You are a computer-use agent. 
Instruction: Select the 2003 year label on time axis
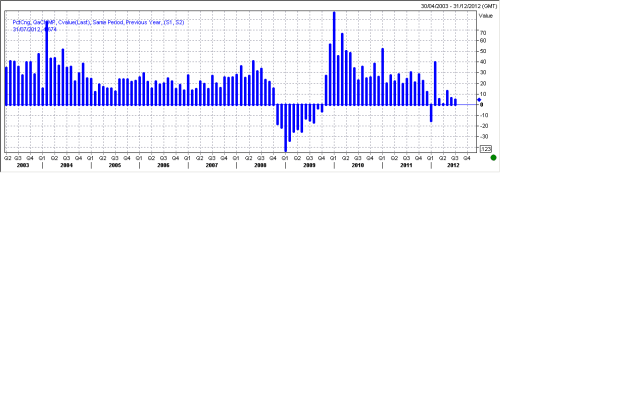pos(22,164)
